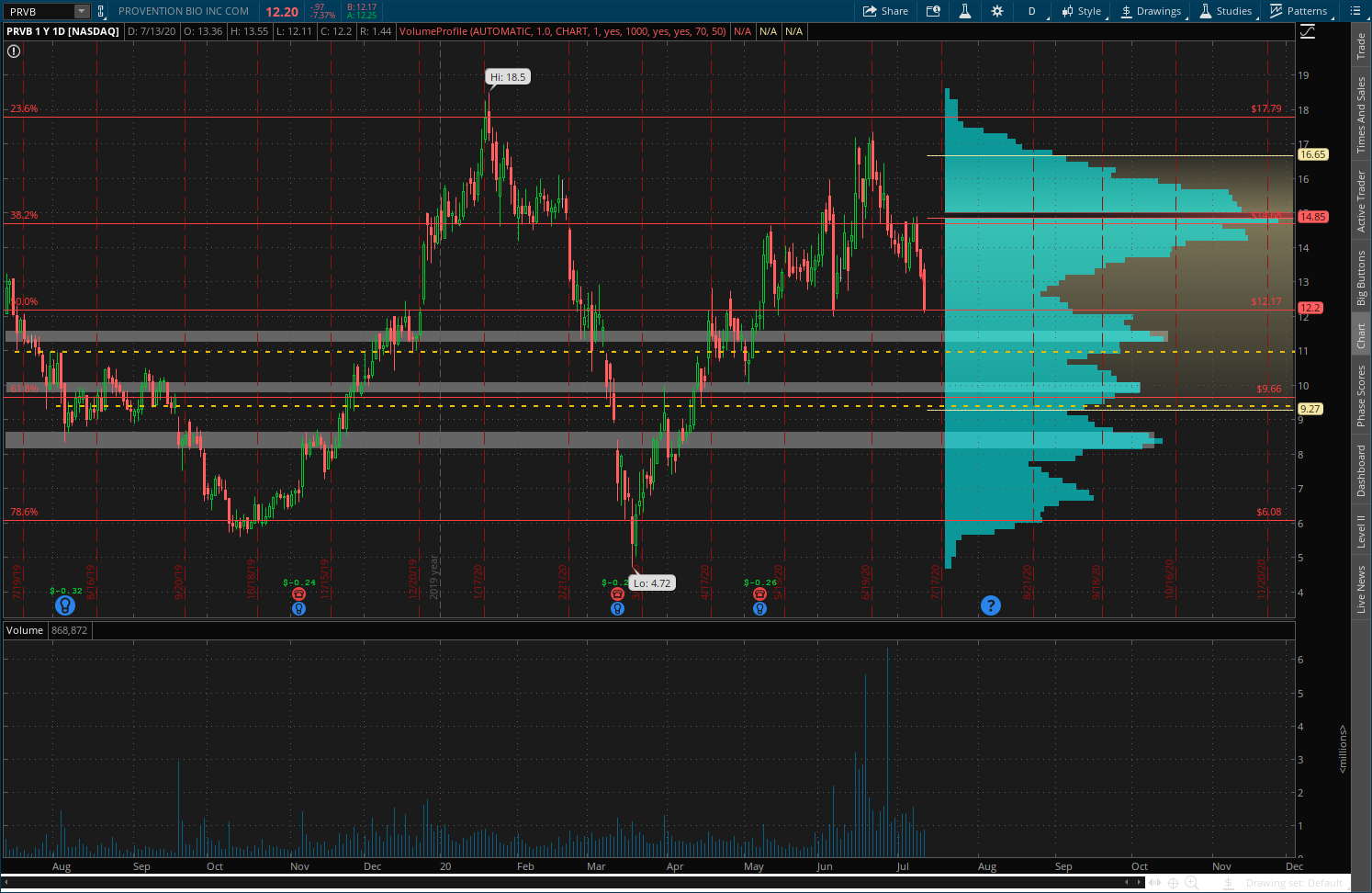Screen dimensions: 1372x893
Task: Click the question mark event marker
Action: tap(990, 605)
